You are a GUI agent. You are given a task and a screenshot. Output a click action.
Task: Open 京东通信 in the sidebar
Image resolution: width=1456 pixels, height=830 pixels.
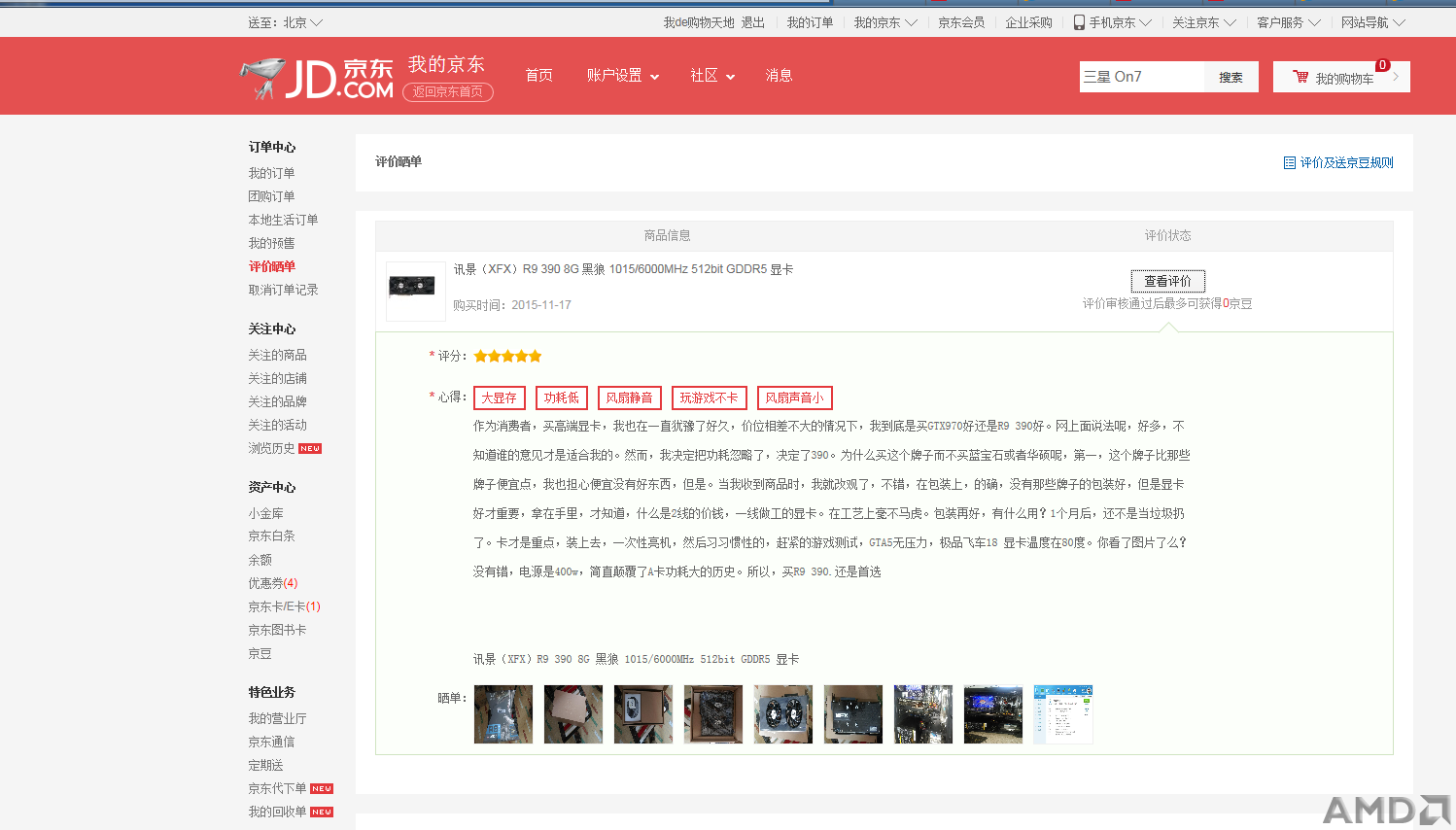click(x=271, y=742)
